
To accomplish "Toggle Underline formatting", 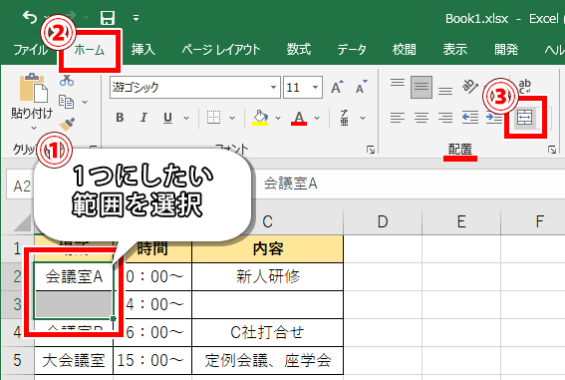I will click(168, 118).
